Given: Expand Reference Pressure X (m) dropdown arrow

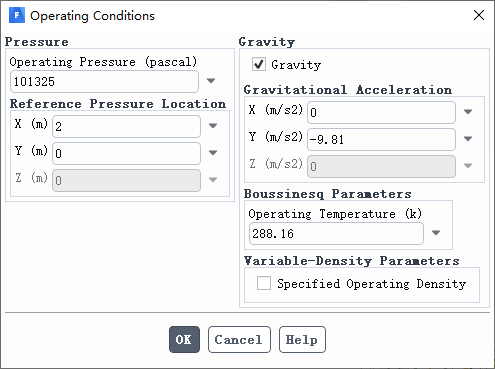Looking at the screenshot, I should click(213, 126).
